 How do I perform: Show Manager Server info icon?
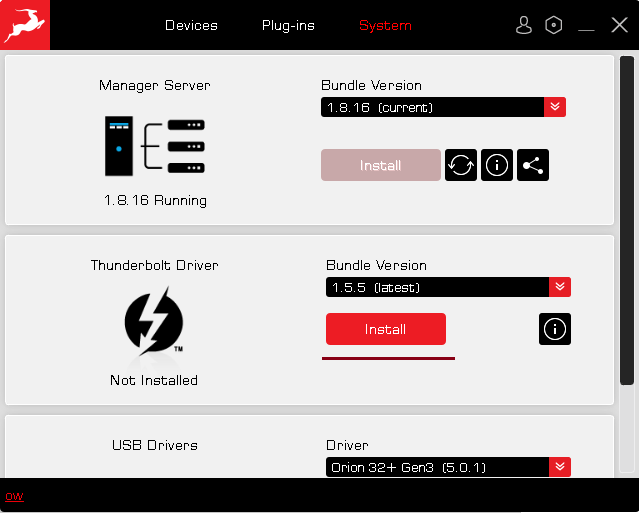pos(497,165)
